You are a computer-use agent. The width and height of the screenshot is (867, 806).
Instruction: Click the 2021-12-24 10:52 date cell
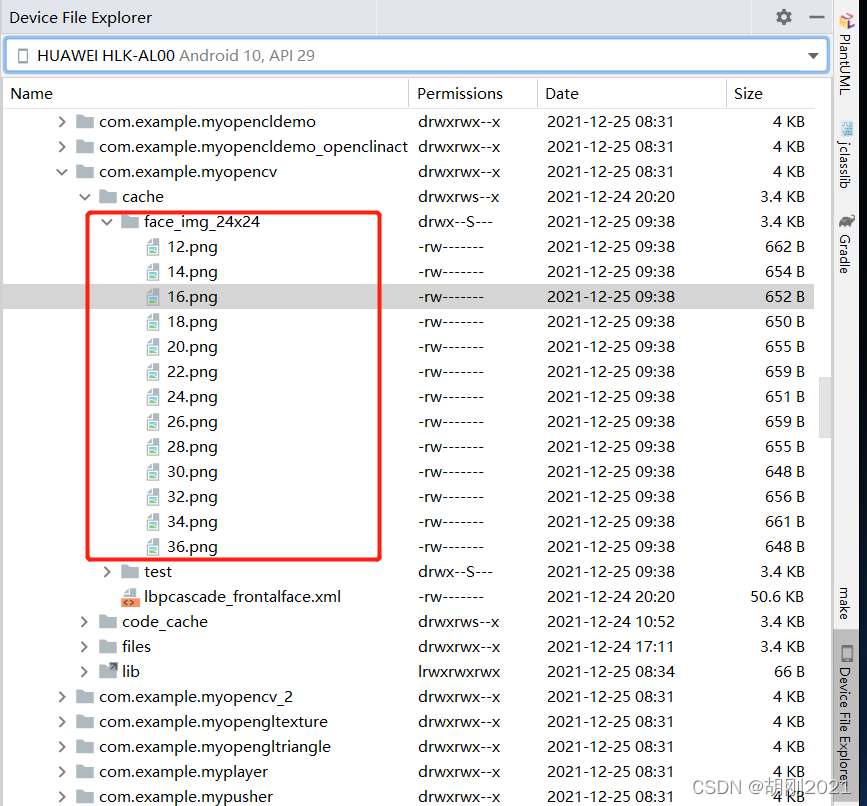tap(611, 622)
